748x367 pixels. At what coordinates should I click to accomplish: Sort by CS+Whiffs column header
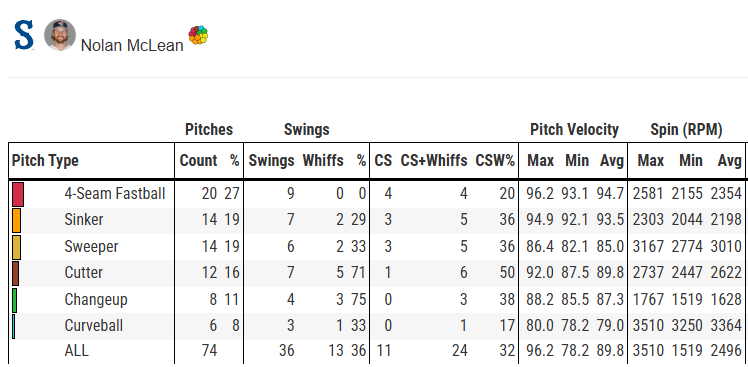pyautogui.click(x=434, y=161)
